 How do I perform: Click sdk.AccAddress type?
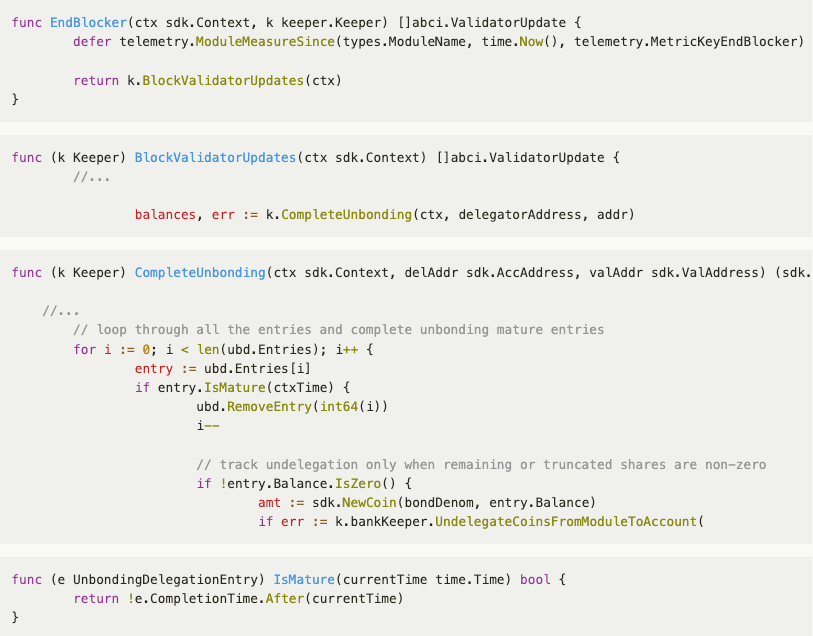[520, 273]
